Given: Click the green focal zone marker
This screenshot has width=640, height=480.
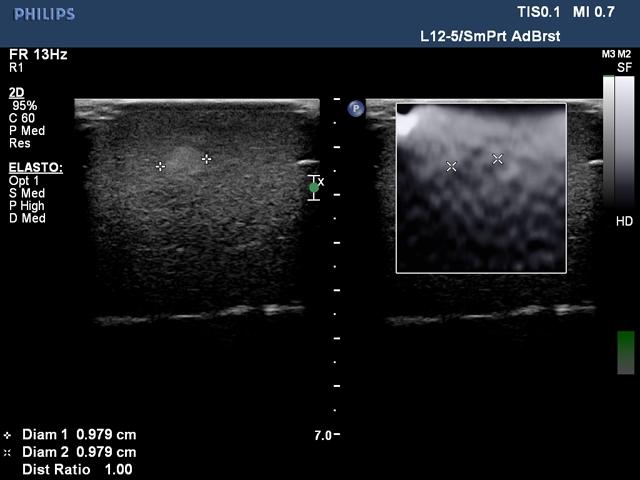Looking at the screenshot, I should tap(314, 187).
